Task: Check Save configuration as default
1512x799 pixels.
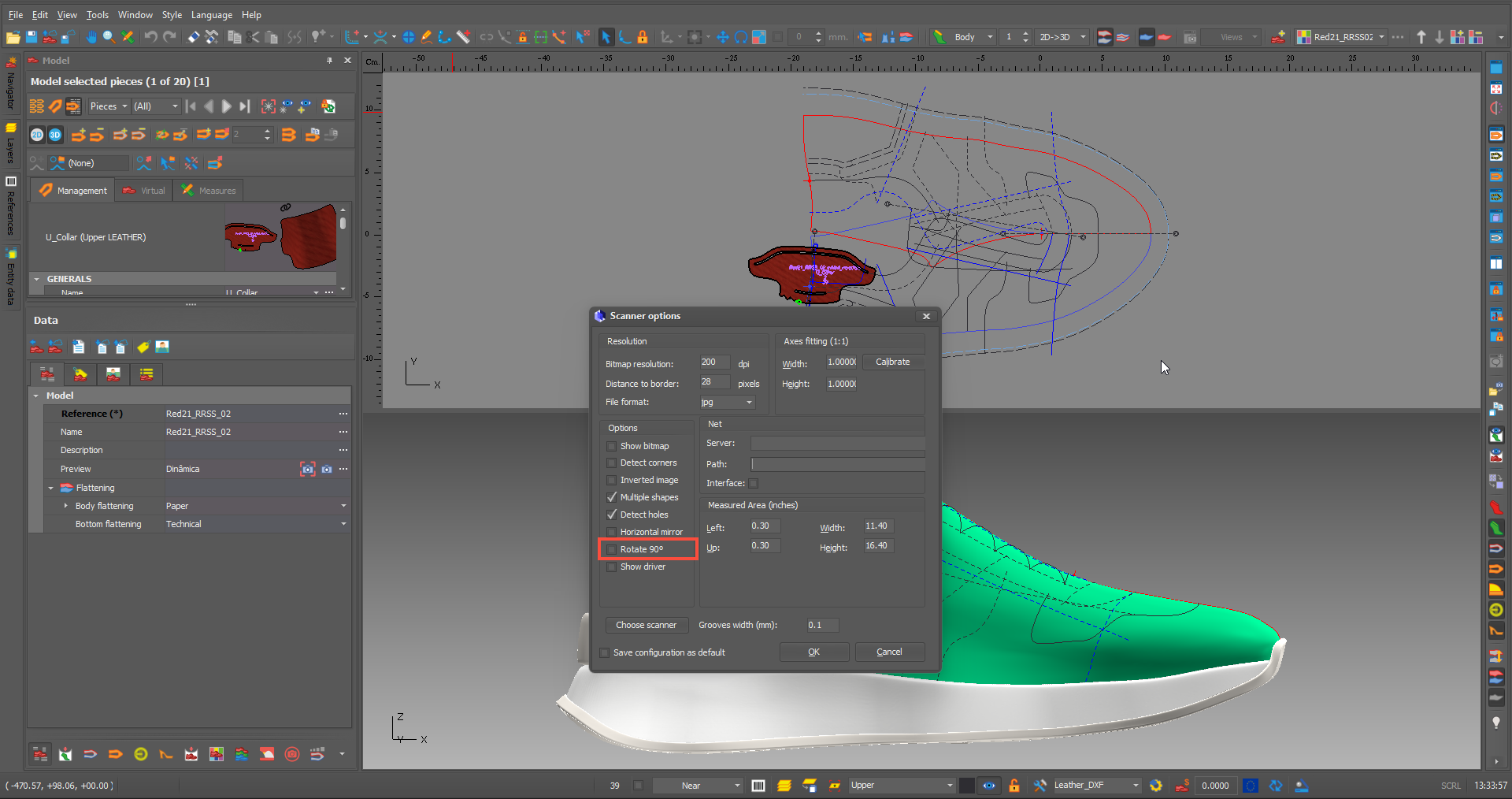Action: 605,652
